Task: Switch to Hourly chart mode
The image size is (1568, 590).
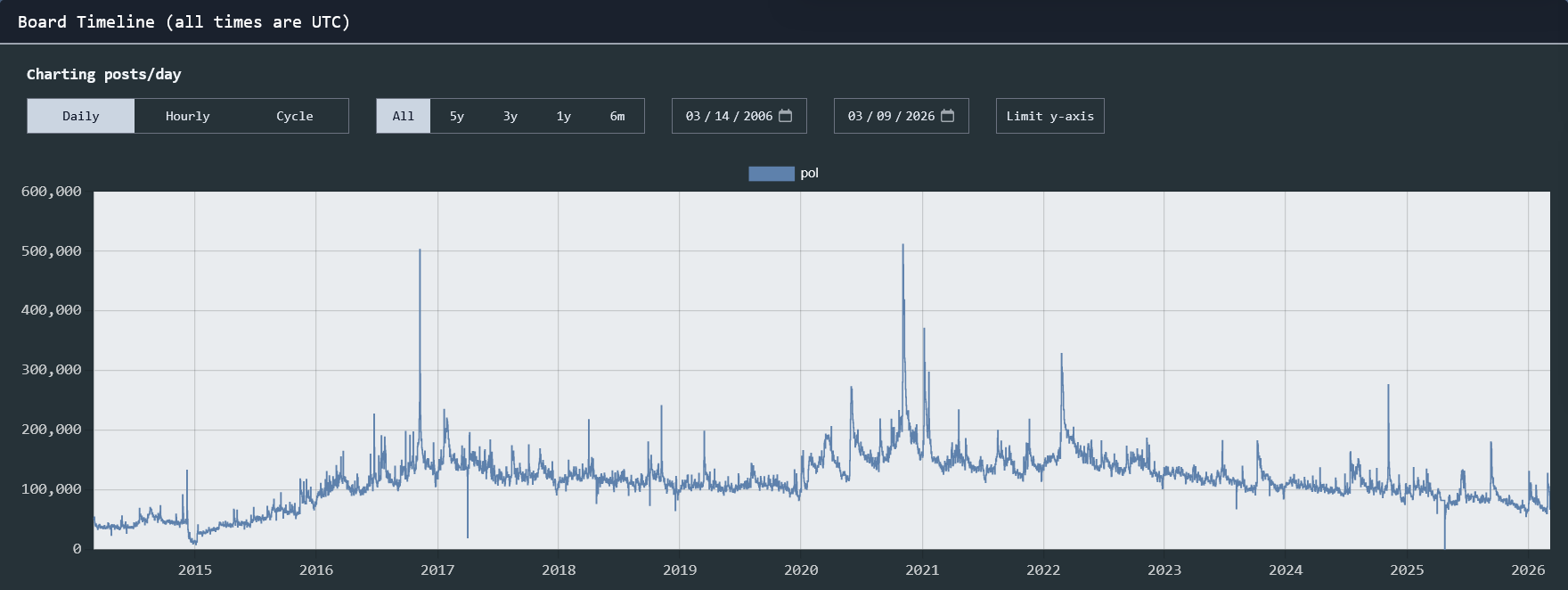Action: (188, 116)
